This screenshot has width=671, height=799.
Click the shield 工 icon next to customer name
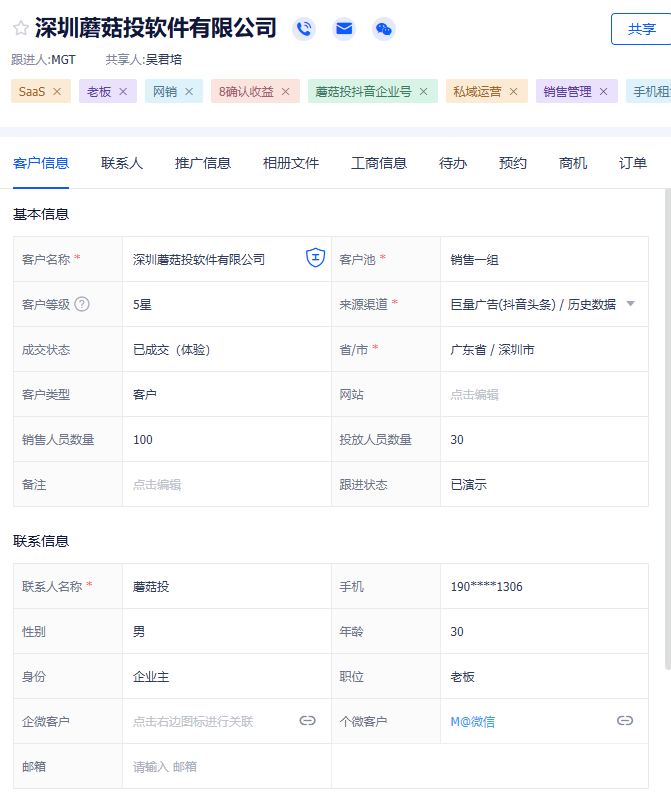pyautogui.click(x=315, y=258)
